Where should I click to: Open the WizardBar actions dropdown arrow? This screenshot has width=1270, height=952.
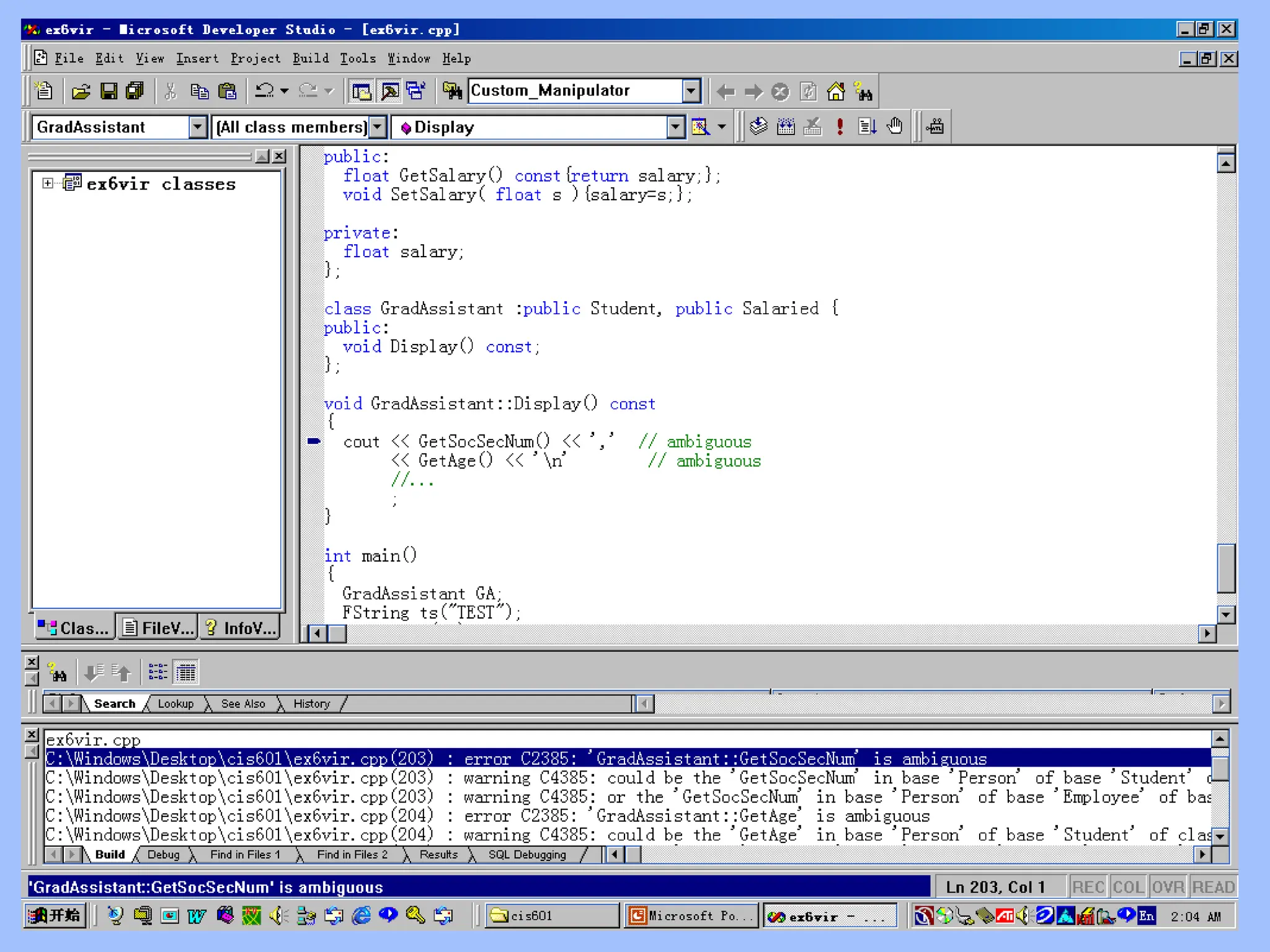click(x=722, y=127)
